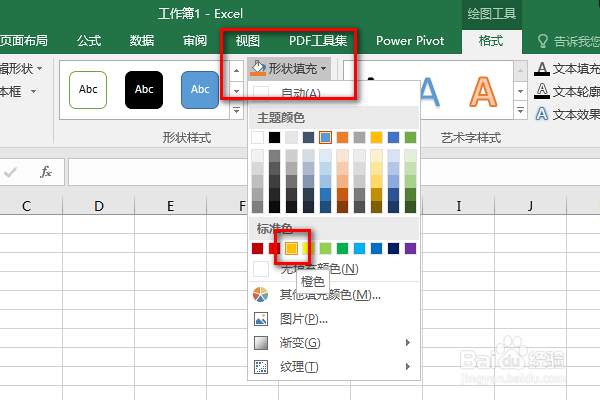Click the formula confirm checkmark
This screenshot has height=400, width=600.
10,173
